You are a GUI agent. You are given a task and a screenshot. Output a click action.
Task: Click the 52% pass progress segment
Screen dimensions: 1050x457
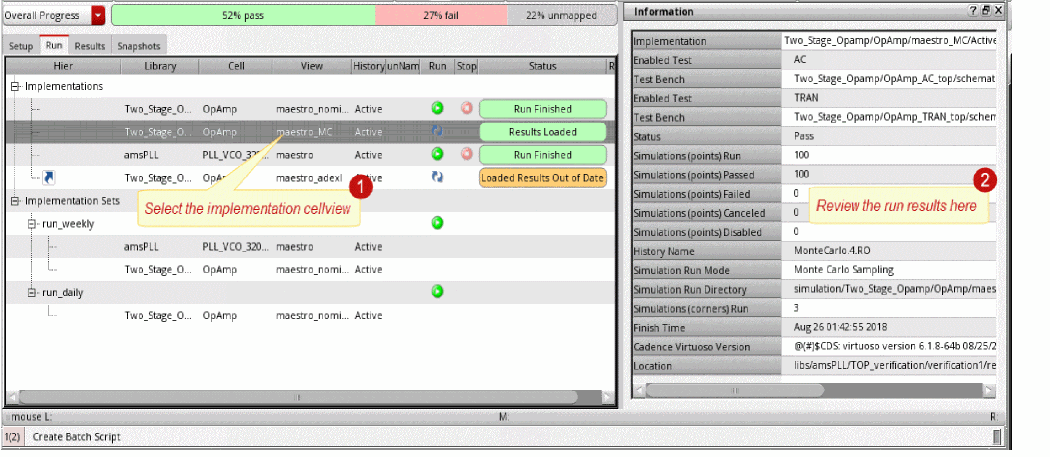(242, 15)
